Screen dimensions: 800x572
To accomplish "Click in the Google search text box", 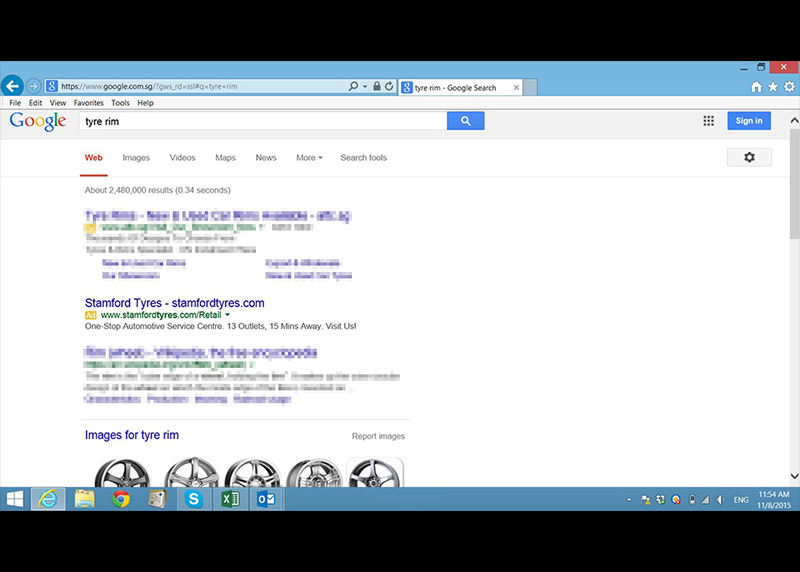I will (x=262, y=121).
